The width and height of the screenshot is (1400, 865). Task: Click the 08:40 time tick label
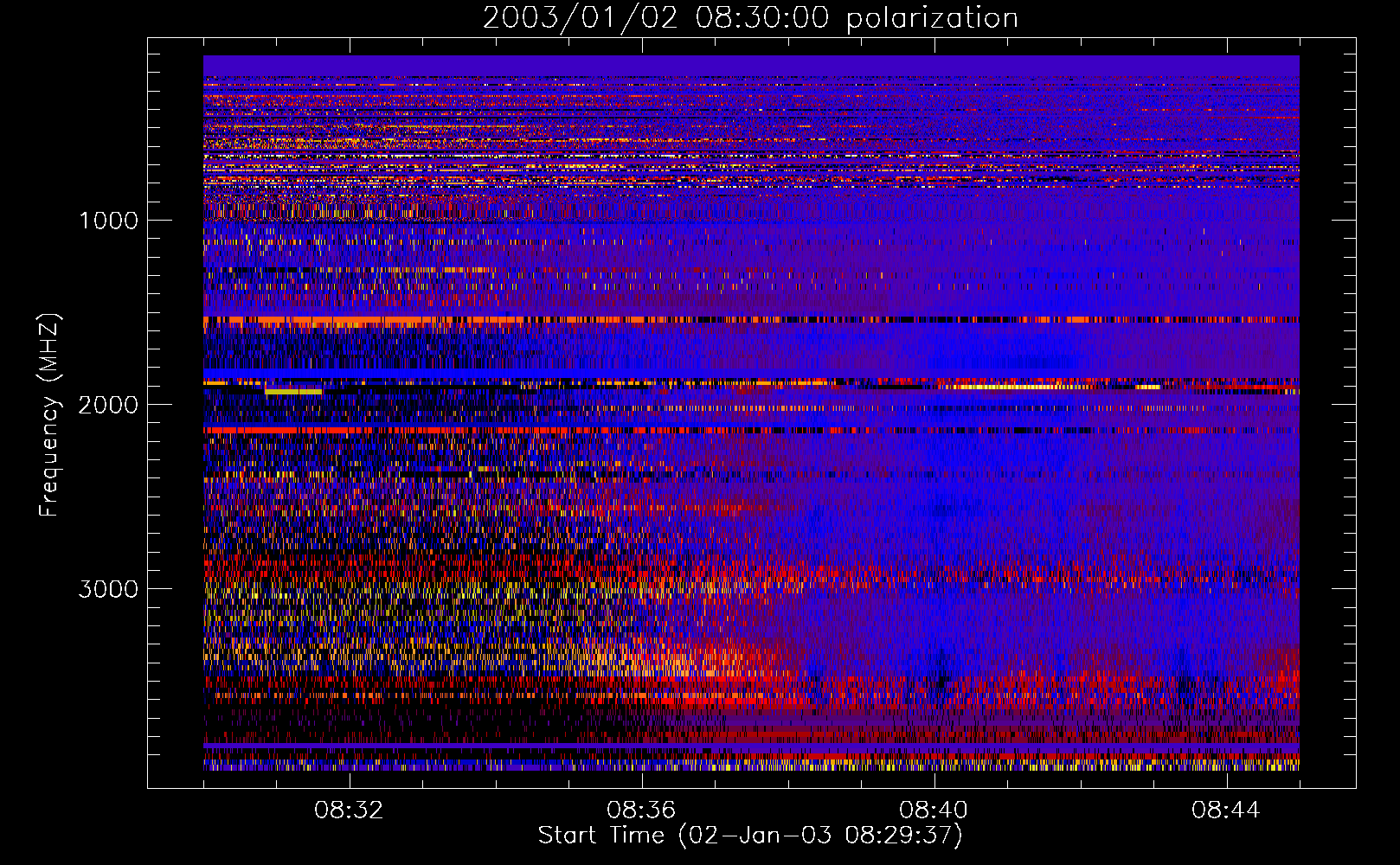pyautogui.click(x=934, y=811)
